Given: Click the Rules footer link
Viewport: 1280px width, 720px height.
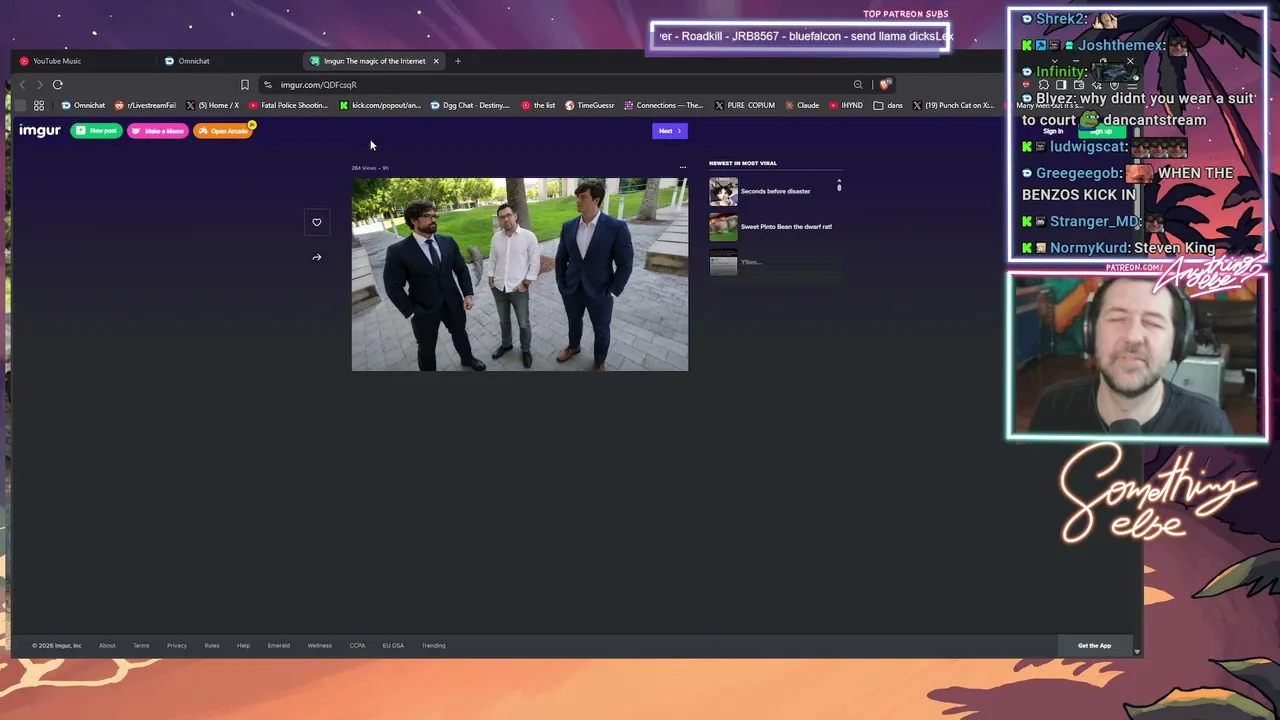Looking at the screenshot, I should (x=212, y=646).
